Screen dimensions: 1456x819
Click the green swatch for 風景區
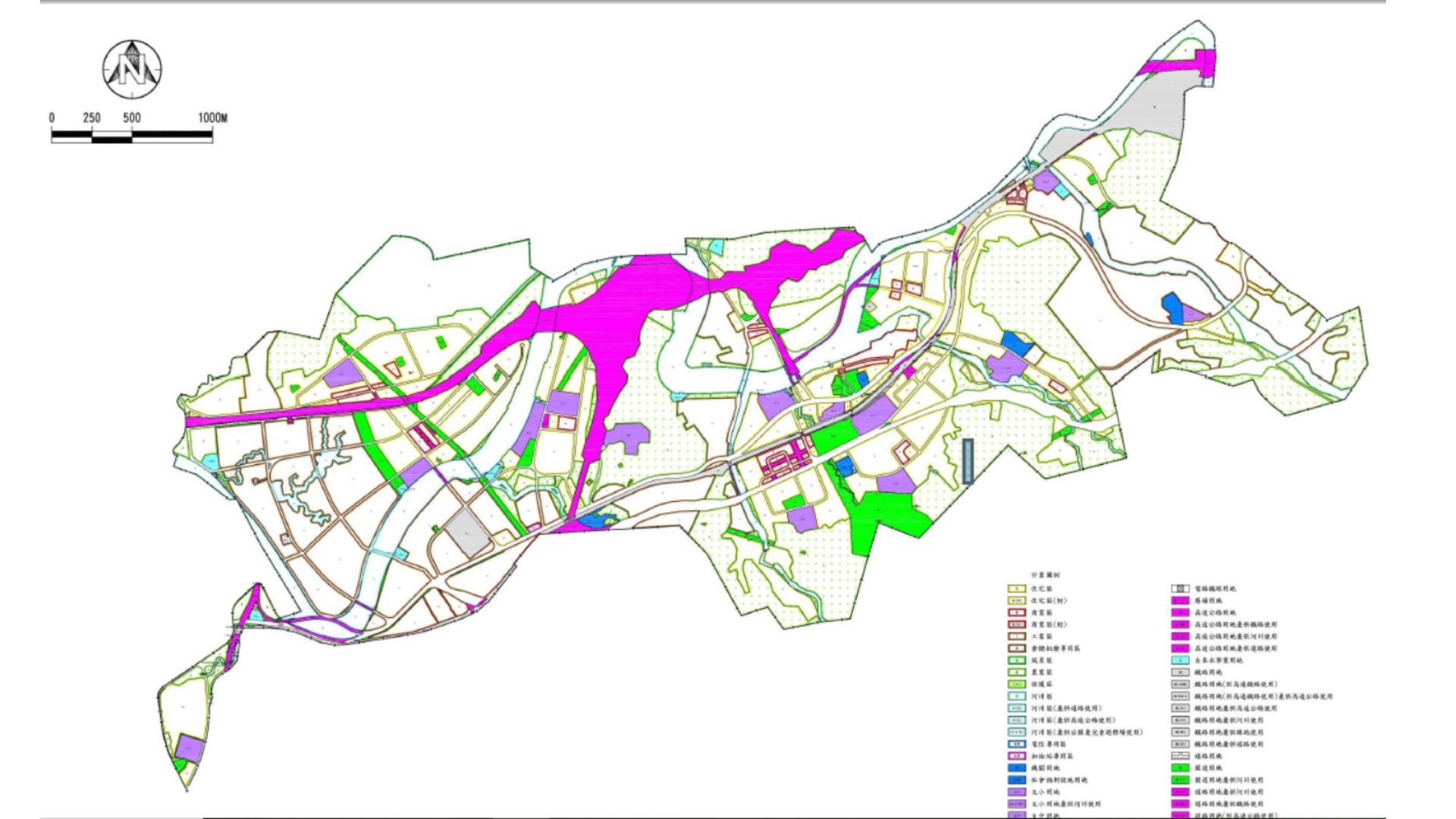coord(1016,661)
